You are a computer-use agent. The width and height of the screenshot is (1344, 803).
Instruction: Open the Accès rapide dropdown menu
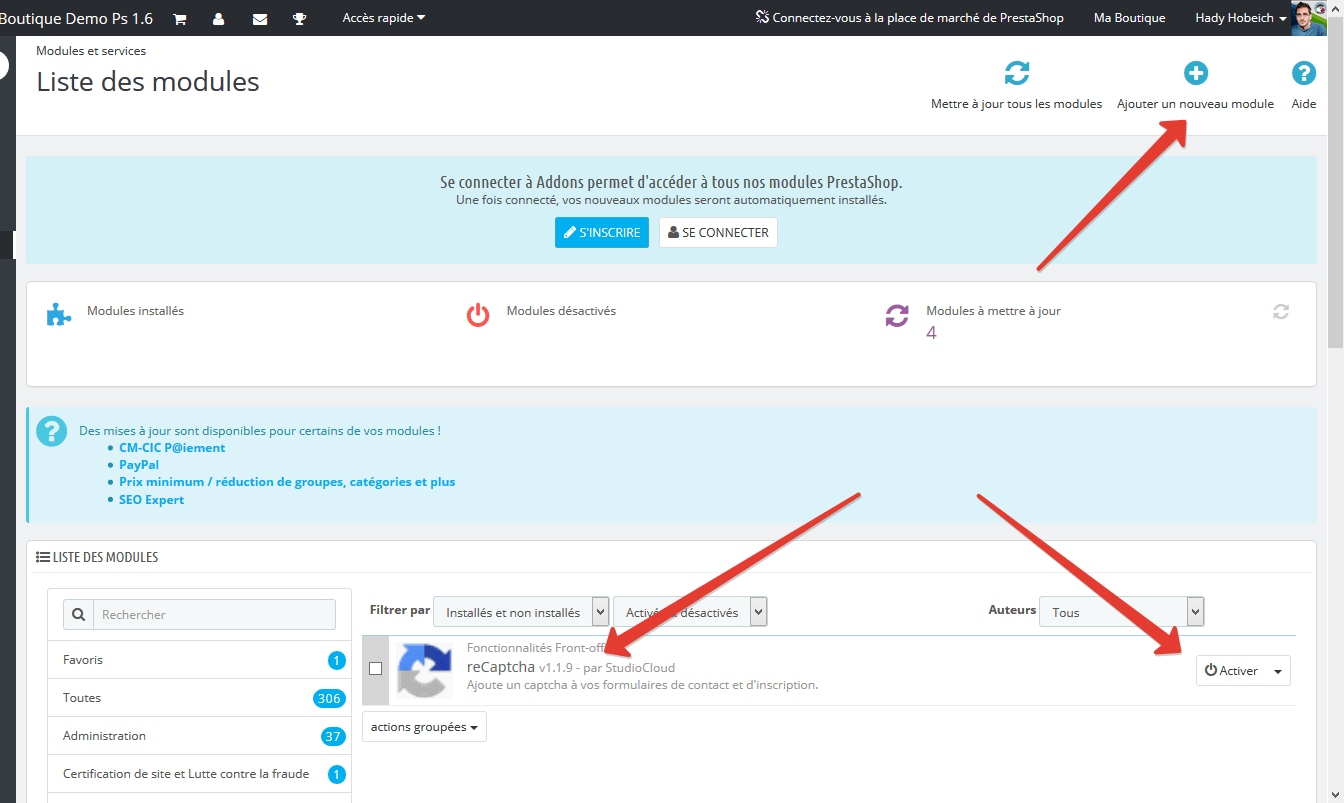click(x=384, y=18)
